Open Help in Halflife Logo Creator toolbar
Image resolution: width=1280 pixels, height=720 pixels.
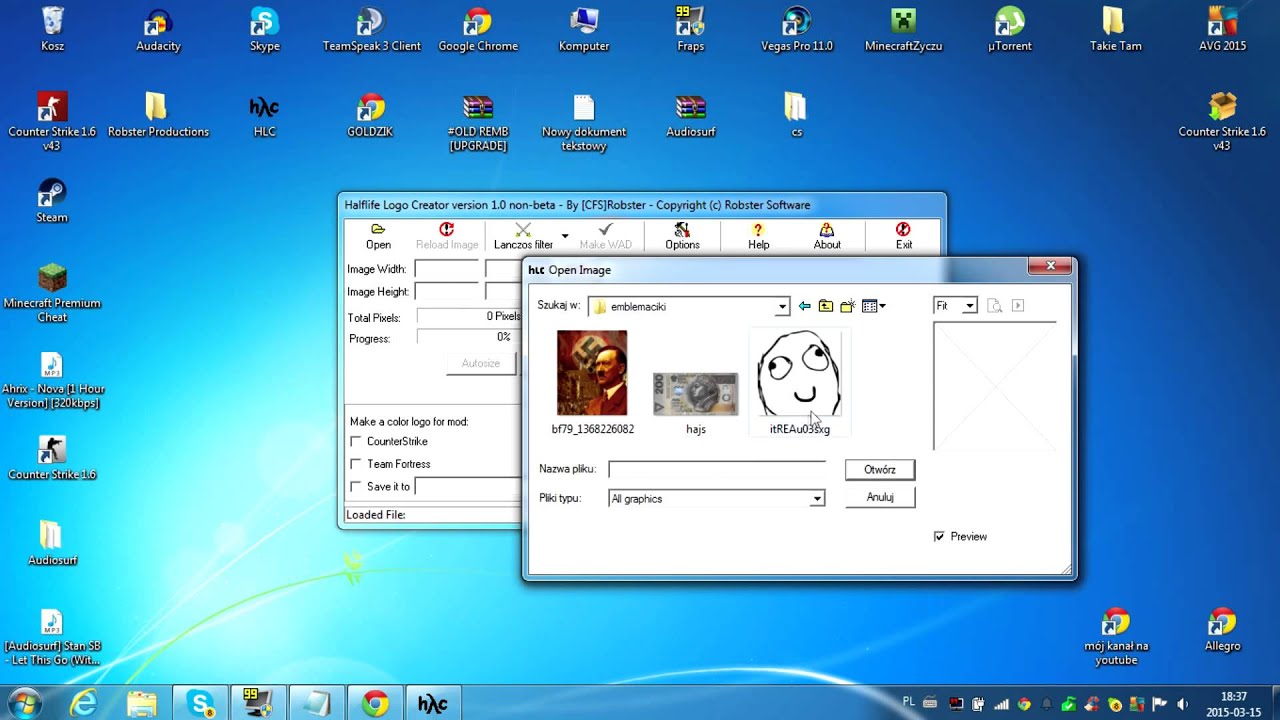[x=759, y=236]
